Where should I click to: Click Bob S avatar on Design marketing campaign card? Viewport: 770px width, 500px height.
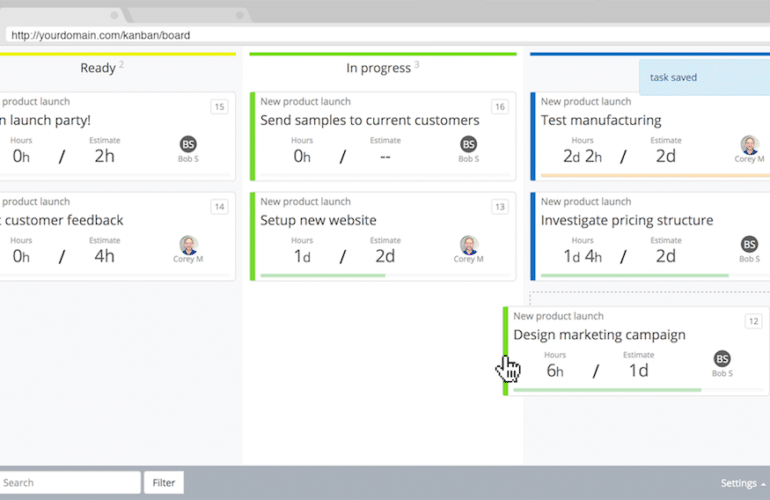point(722,359)
